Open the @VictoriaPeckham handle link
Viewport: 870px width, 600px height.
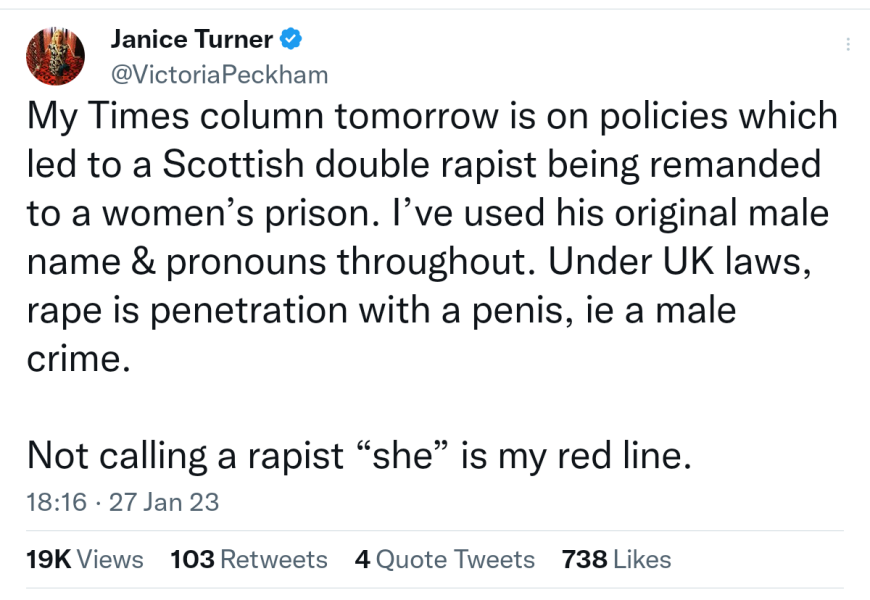(218, 74)
